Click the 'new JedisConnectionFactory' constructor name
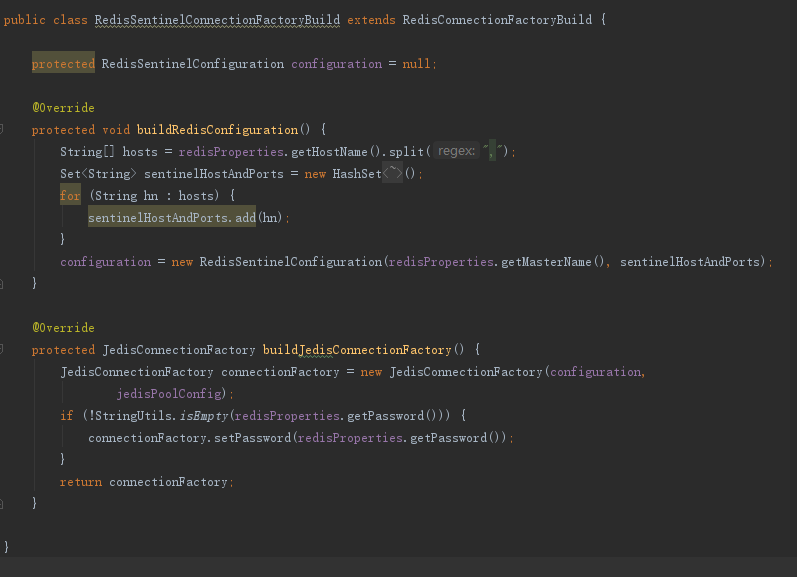The width and height of the screenshot is (797, 577). 466,372
